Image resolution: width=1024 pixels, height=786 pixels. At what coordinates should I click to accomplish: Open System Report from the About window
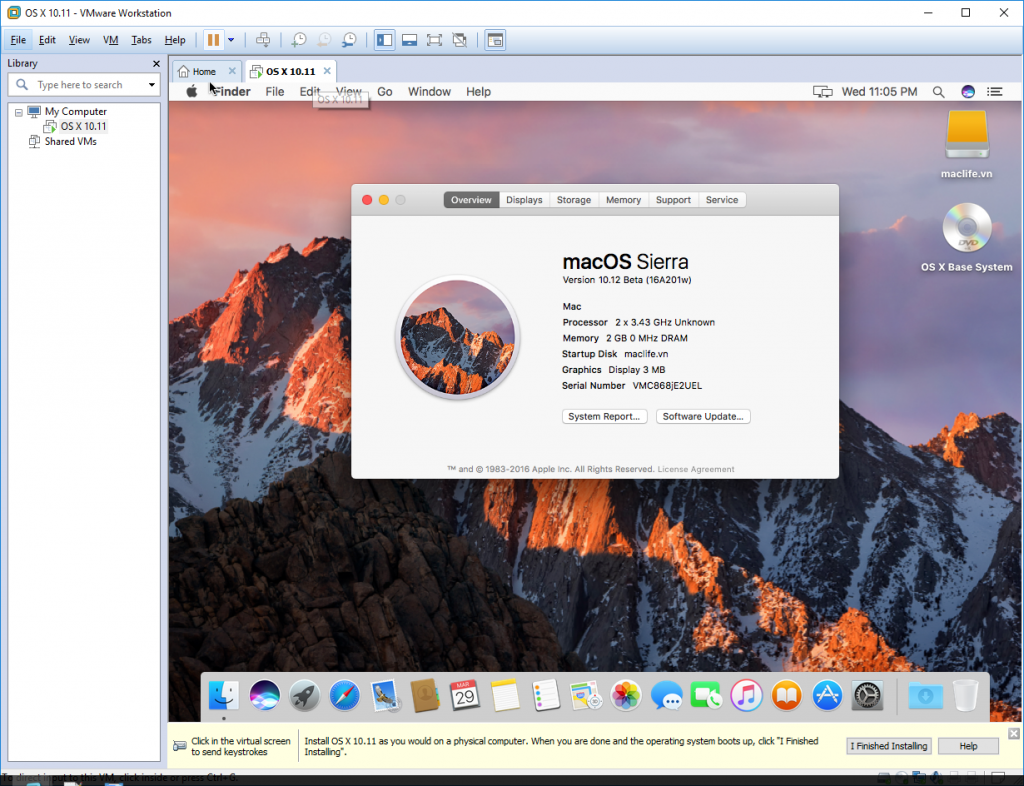point(604,416)
